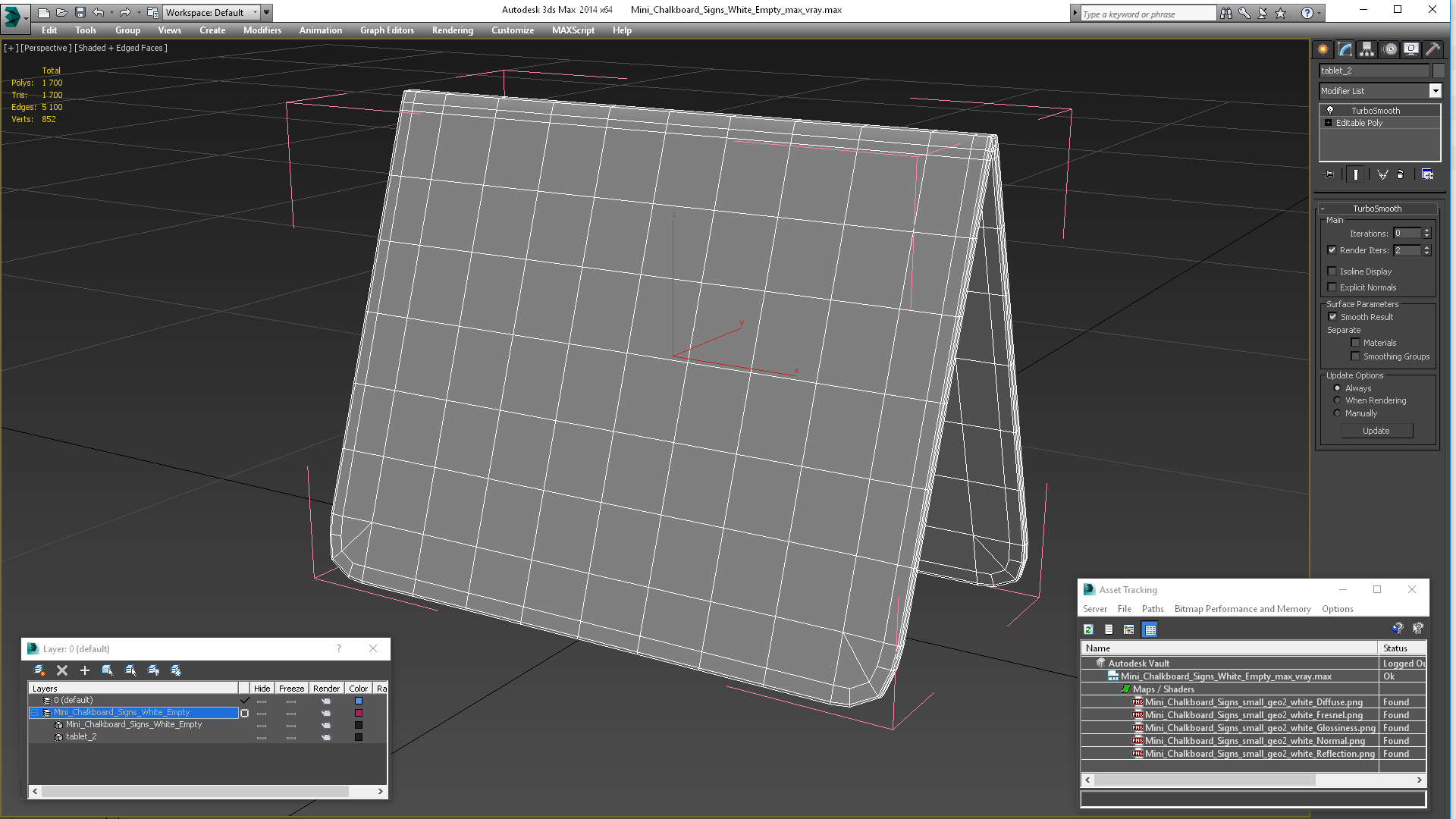Add selected objects to highlighted layer
The width and height of the screenshot is (1456, 819).
pos(85,670)
